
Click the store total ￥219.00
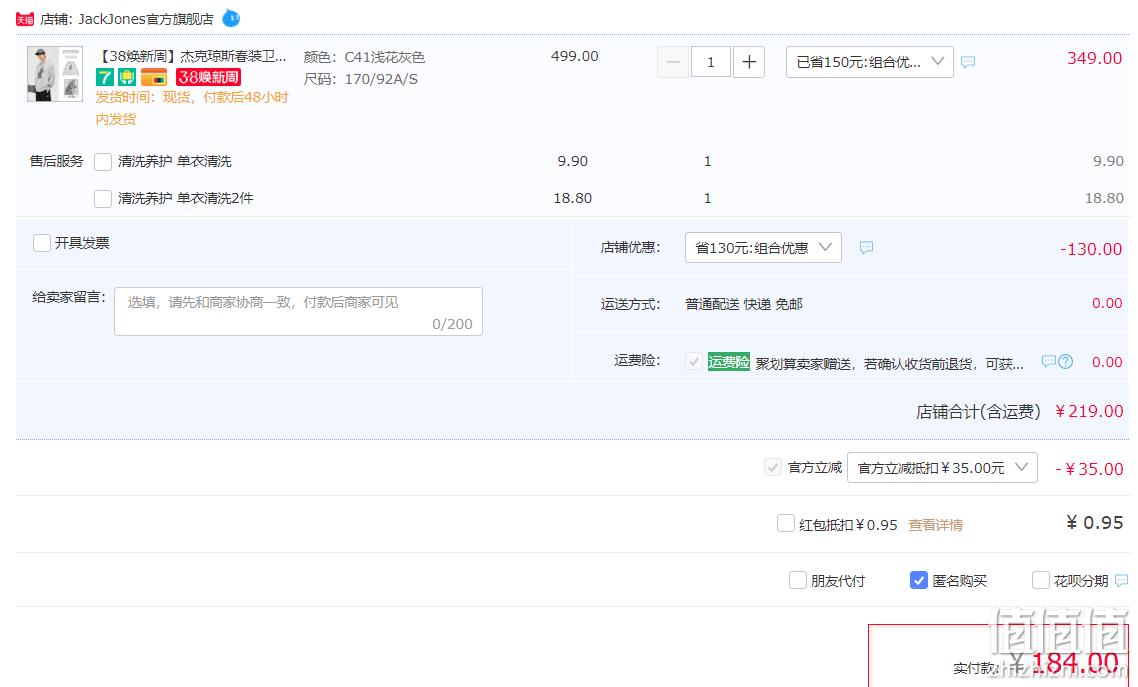pyautogui.click(x=1089, y=411)
